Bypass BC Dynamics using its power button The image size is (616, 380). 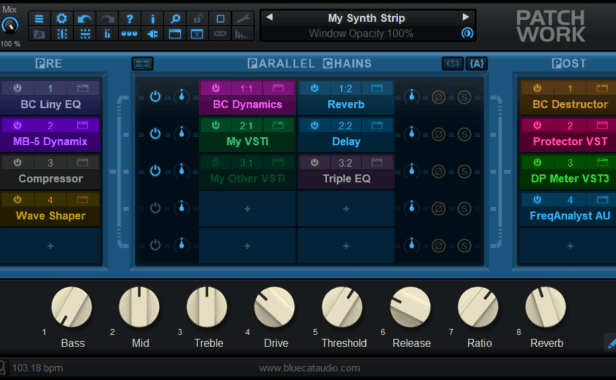click(x=216, y=88)
